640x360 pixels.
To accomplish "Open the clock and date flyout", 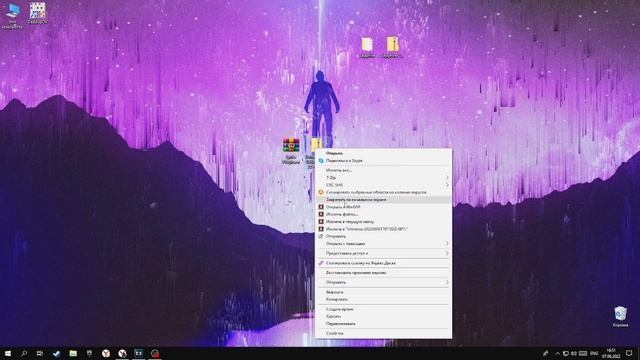I will pos(611,353).
